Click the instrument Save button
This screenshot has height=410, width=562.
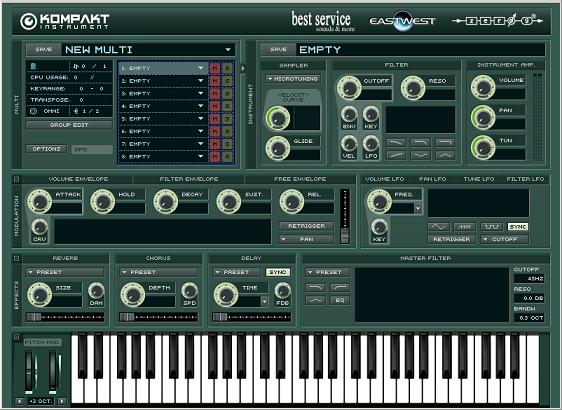pyautogui.click(x=278, y=49)
